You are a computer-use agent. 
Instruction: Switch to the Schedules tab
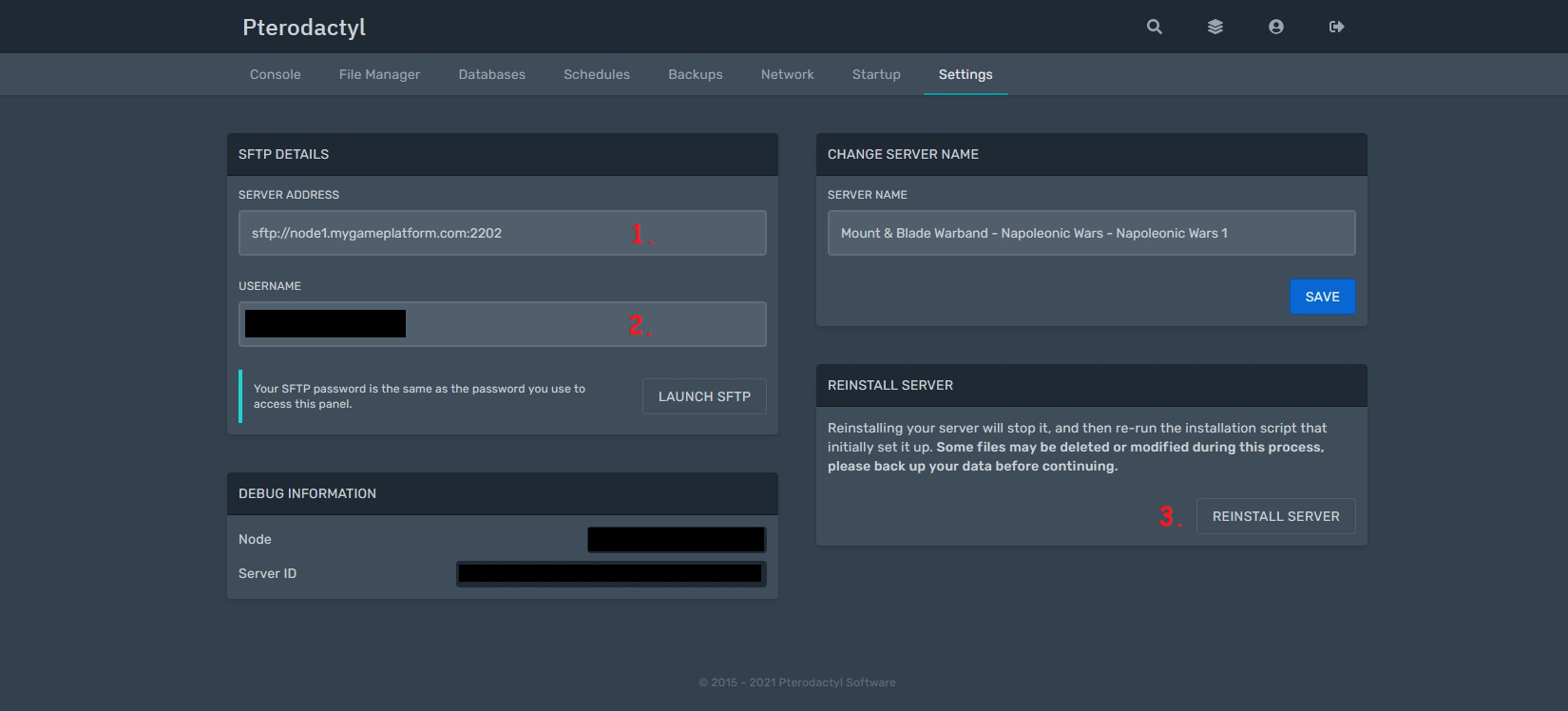click(x=597, y=74)
